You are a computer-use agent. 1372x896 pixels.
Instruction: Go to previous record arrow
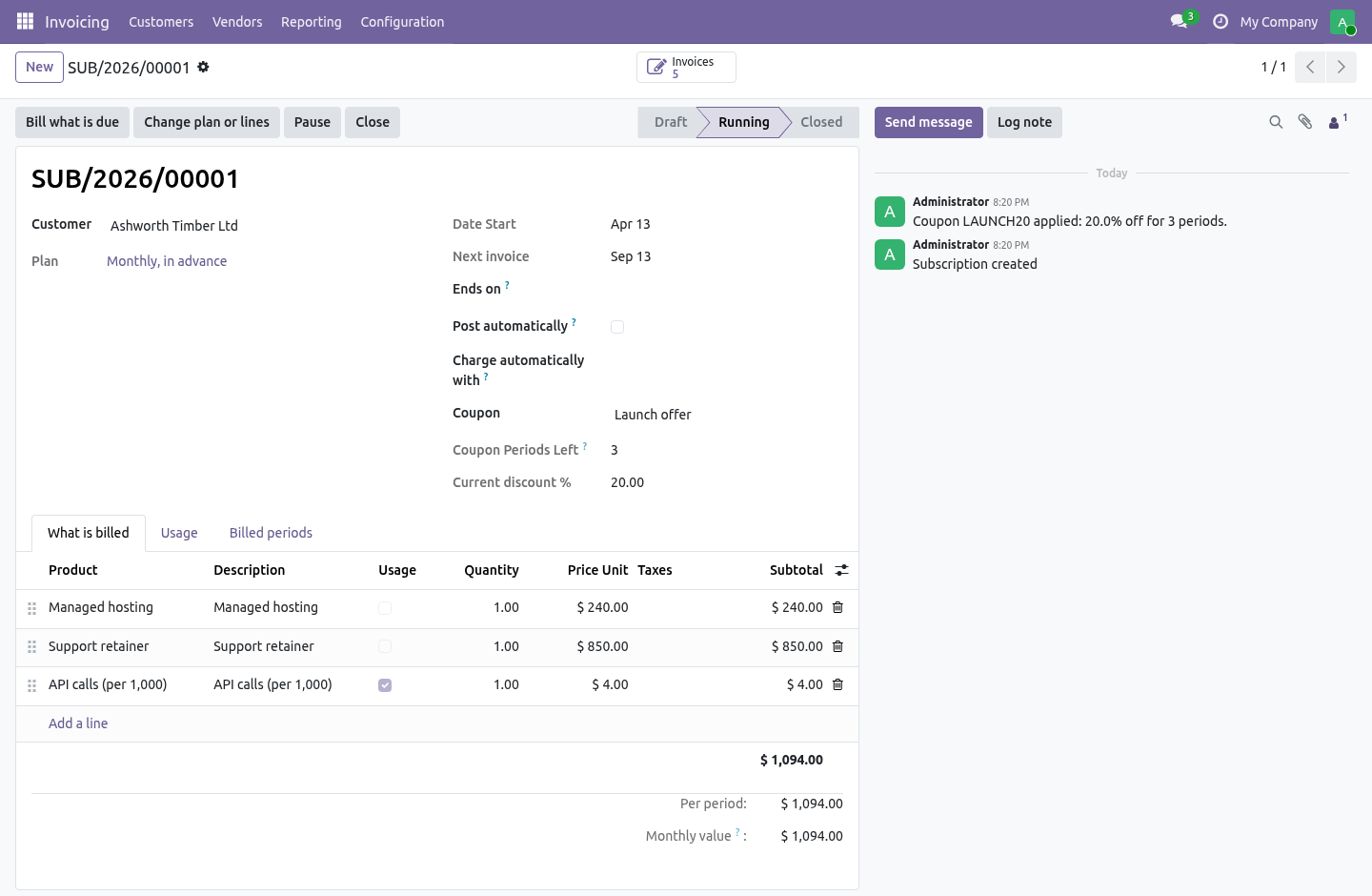(x=1310, y=67)
